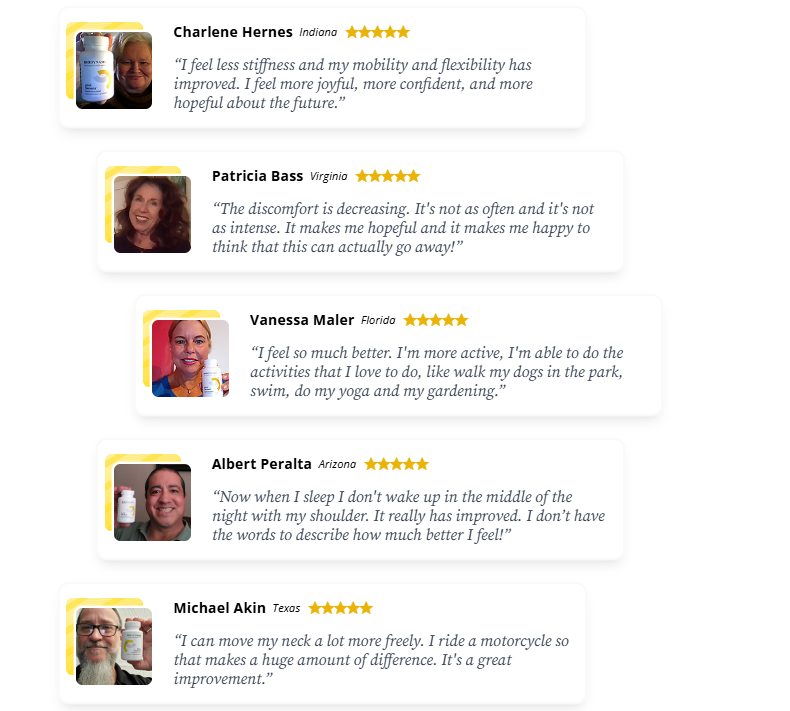Click Albert Peralta's profile photo

(152, 502)
